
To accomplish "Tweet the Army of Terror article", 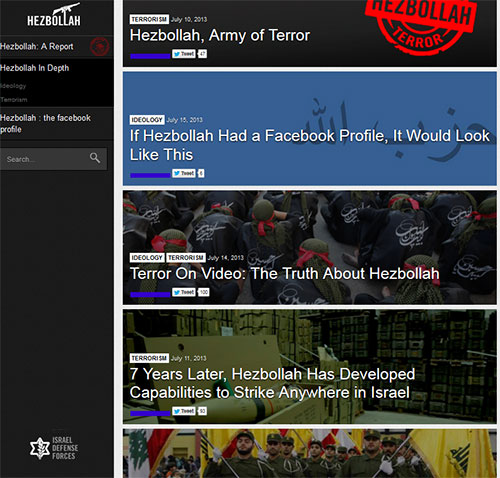I will point(184,54).
